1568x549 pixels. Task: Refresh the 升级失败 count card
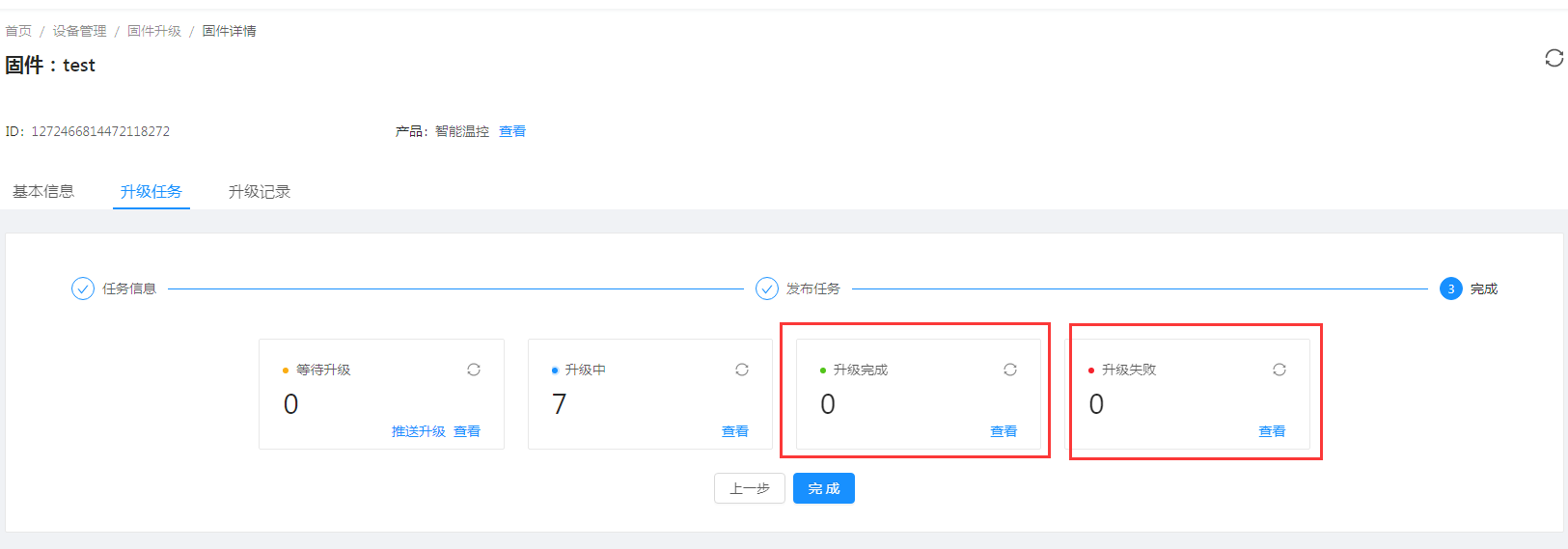pos(1279,370)
